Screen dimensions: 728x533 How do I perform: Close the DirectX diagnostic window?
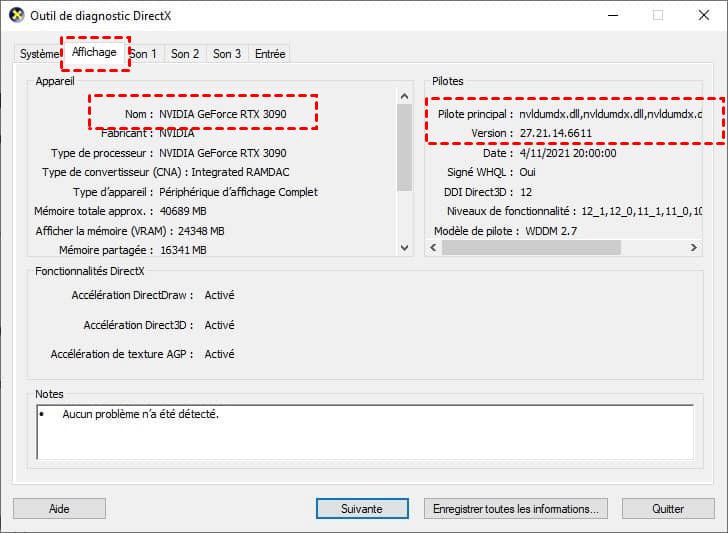pyautogui.click(x=704, y=15)
